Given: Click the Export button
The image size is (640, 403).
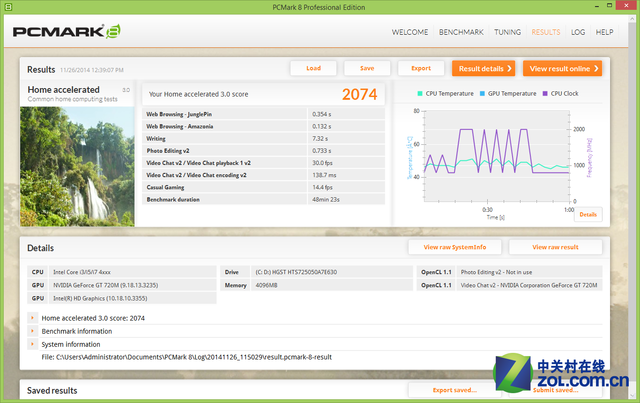Looking at the screenshot, I should coord(421,68).
